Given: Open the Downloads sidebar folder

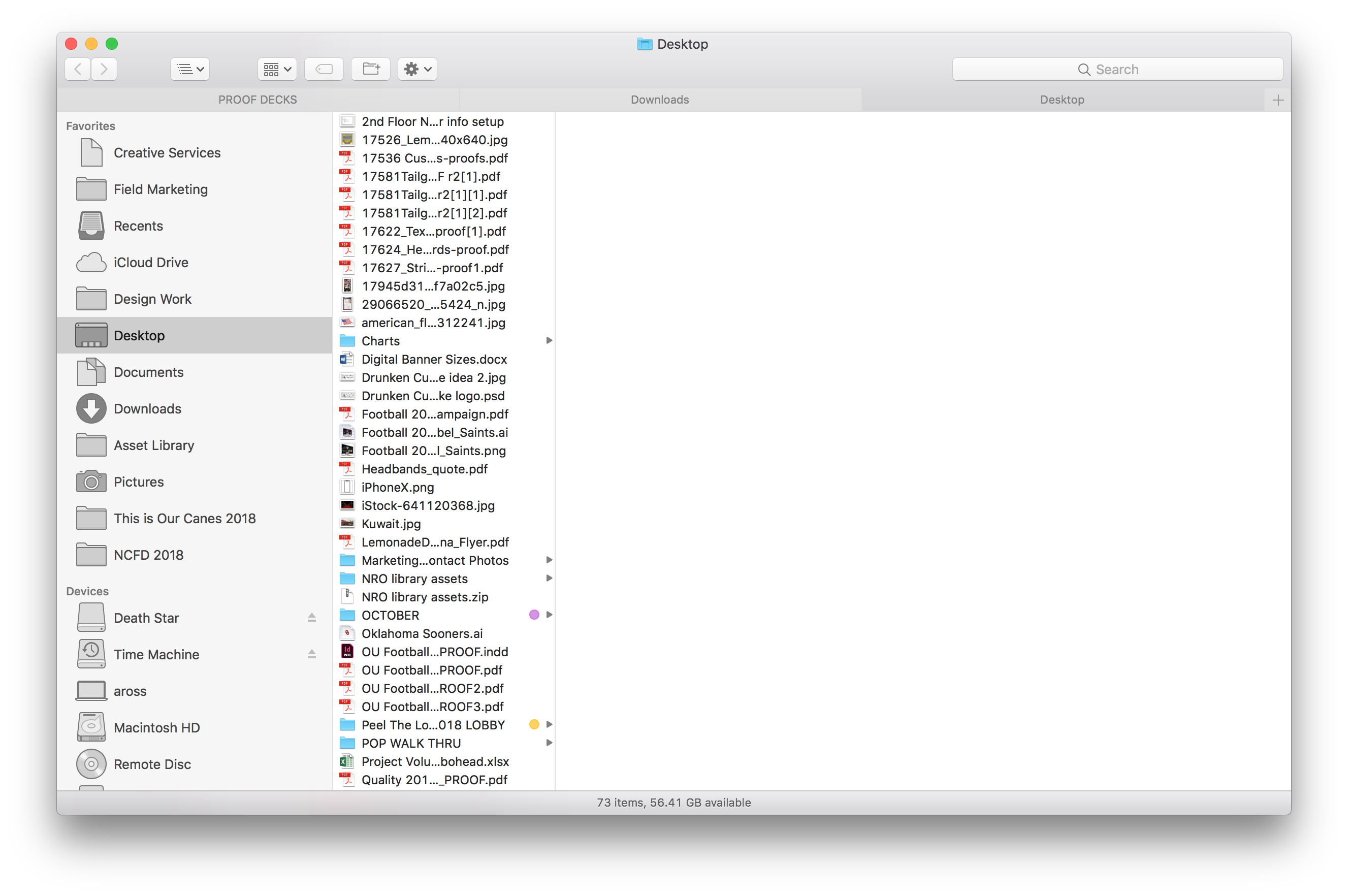Looking at the screenshot, I should point(147,408).
